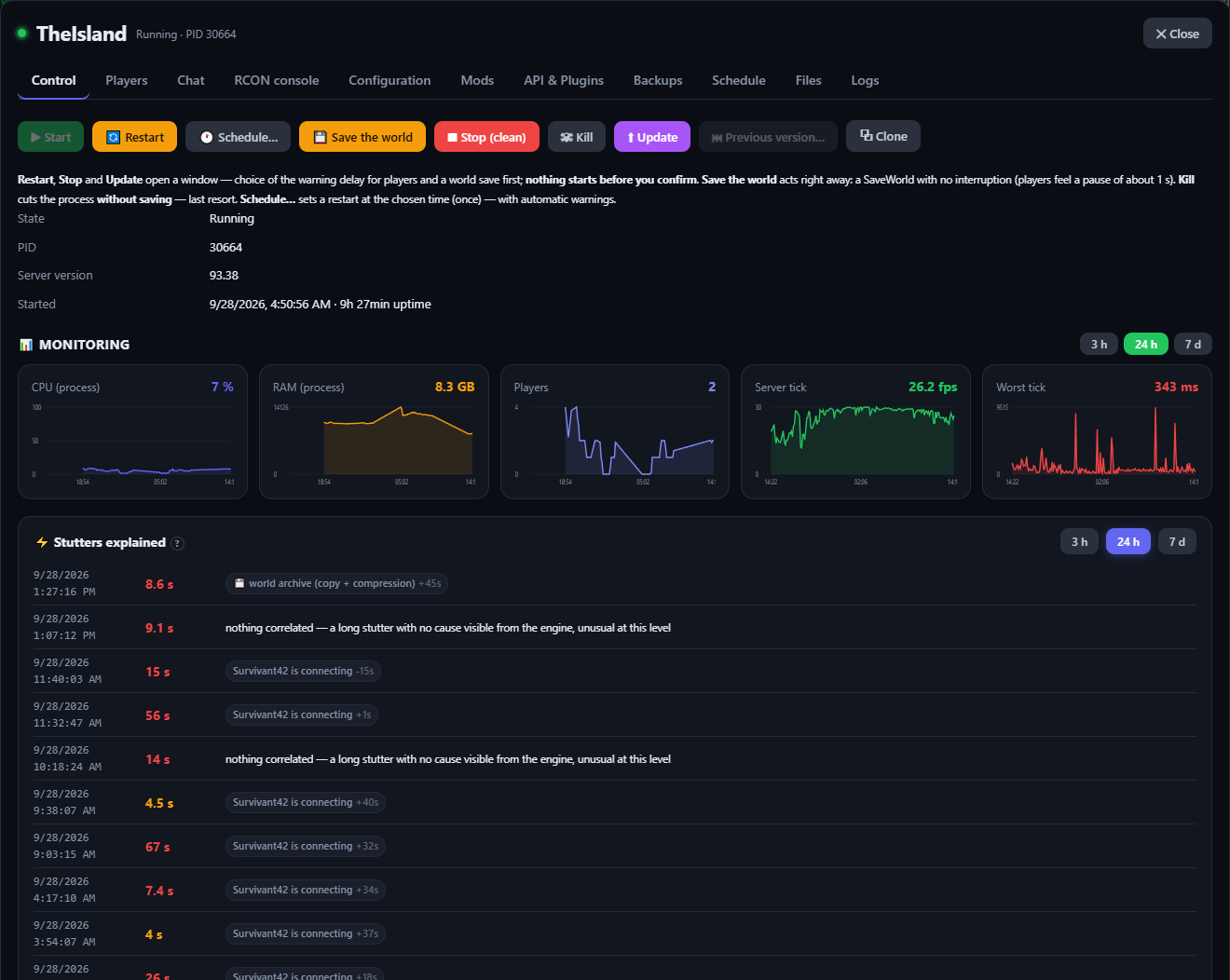Click Save the world button
1230x980 pixels.
(x=362, y=137)
